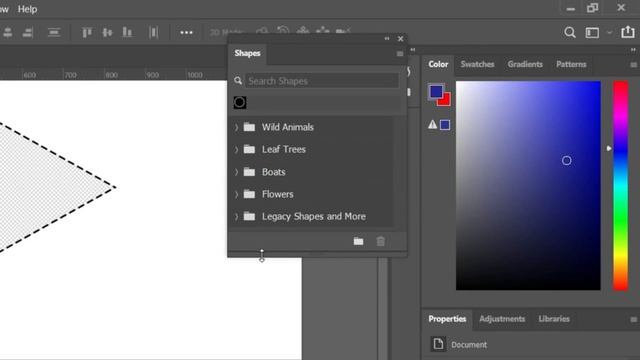
Task: Open the Search magnifier icon
Action: click(x=570, y=32)
